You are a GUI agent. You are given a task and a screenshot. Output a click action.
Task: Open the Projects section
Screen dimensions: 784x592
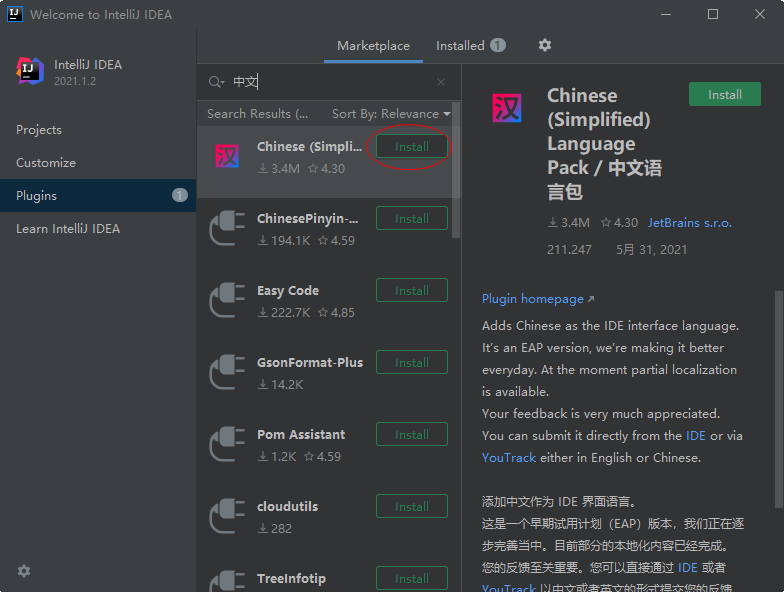click(98, 130)
